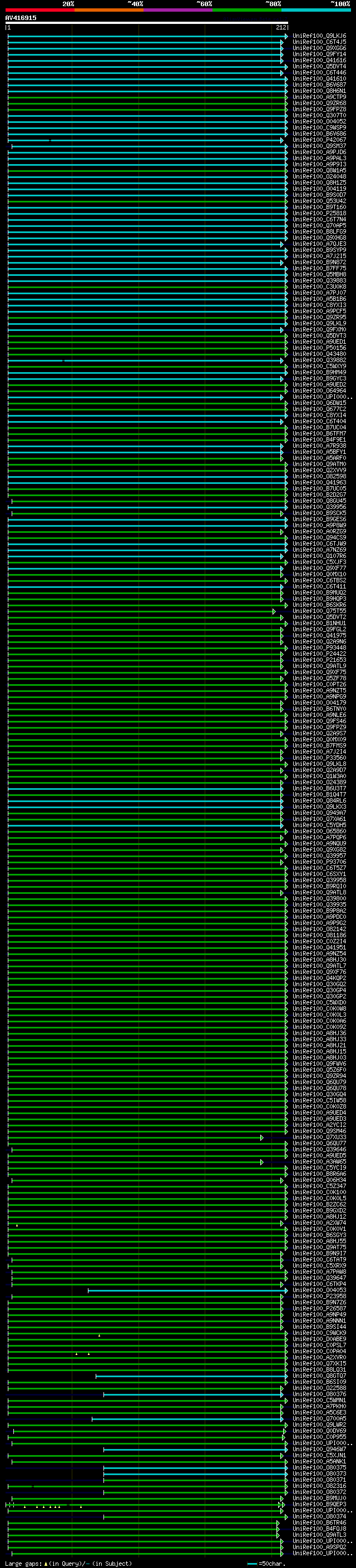356x1568 pixels.
Task: Click the query end position 212
Action: pos(280,27)
